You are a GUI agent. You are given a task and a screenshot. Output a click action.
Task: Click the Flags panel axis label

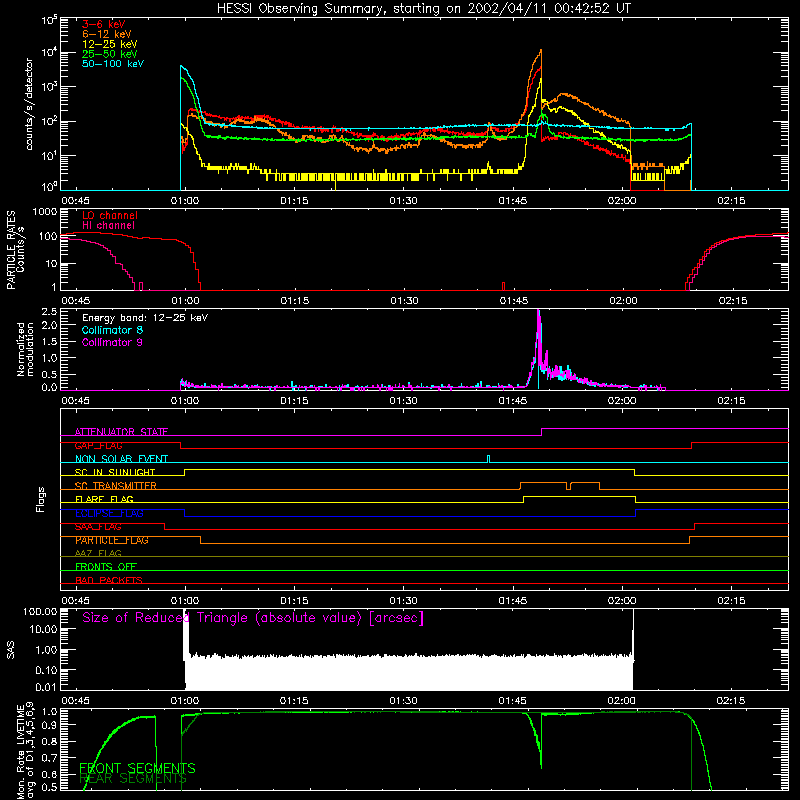tap(41, 499)
